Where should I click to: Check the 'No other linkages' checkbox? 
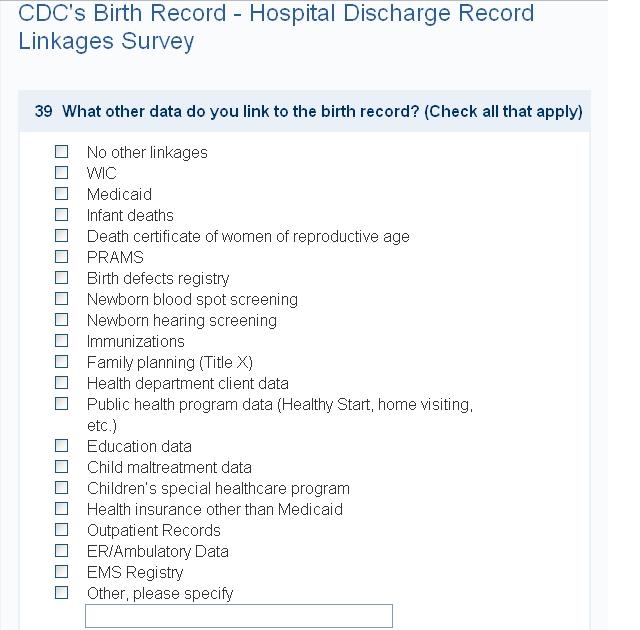62,152
